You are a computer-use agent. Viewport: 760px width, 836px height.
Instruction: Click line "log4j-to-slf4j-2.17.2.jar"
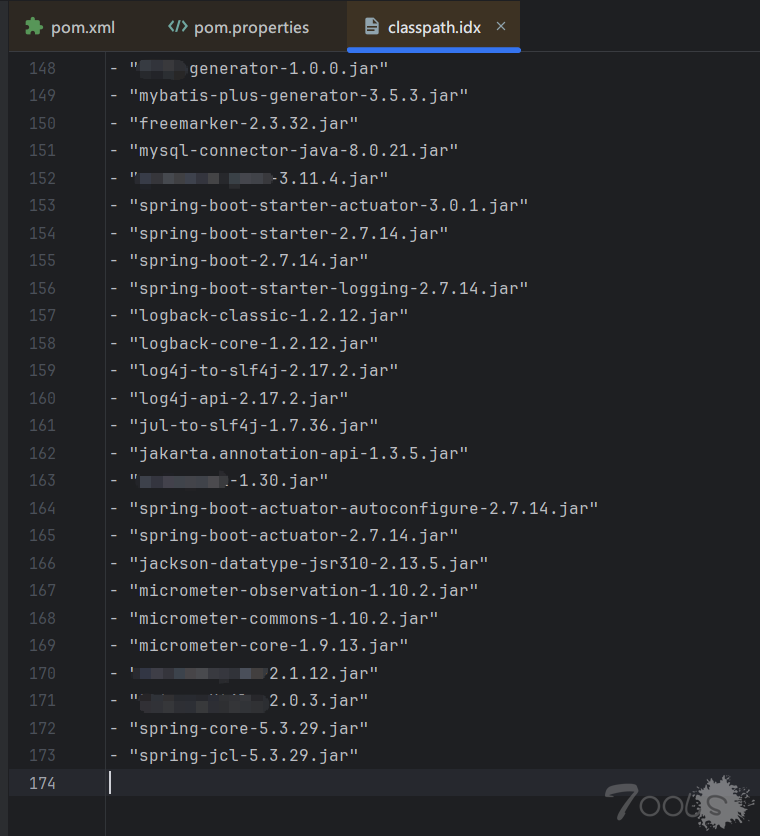tap(263, 371)
